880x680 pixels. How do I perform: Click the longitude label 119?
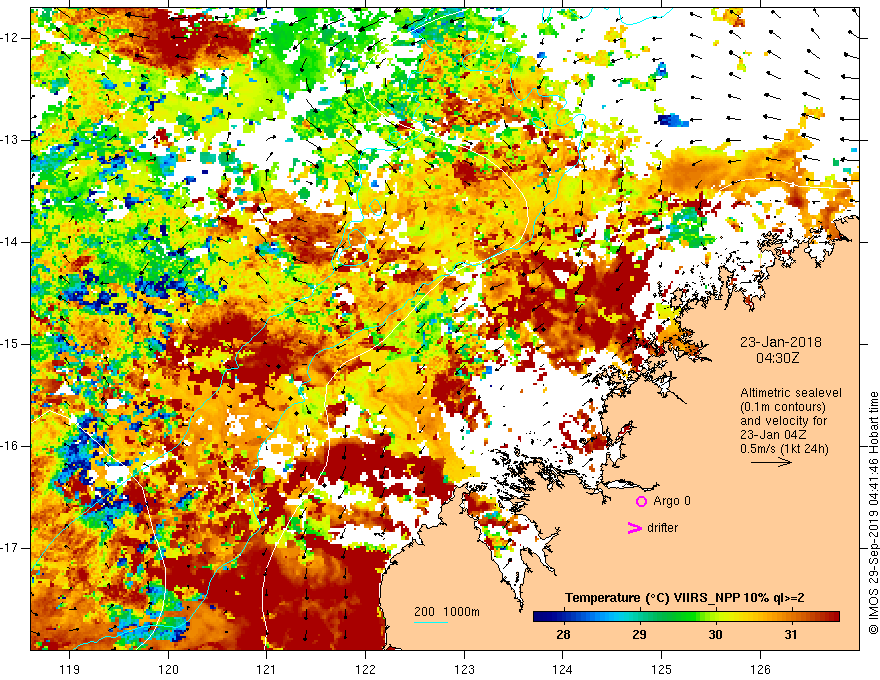point(70,669)
